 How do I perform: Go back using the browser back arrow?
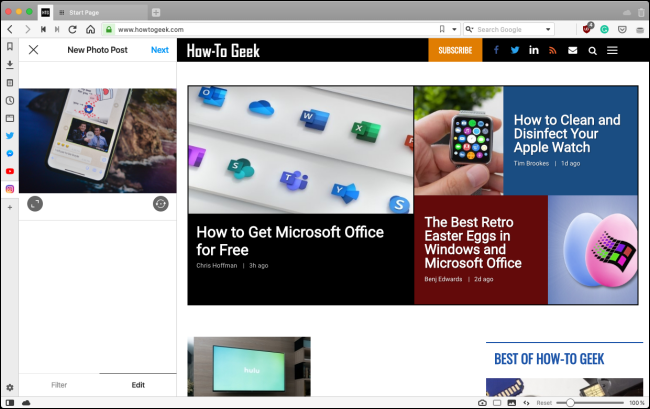(x=10, y=29)
